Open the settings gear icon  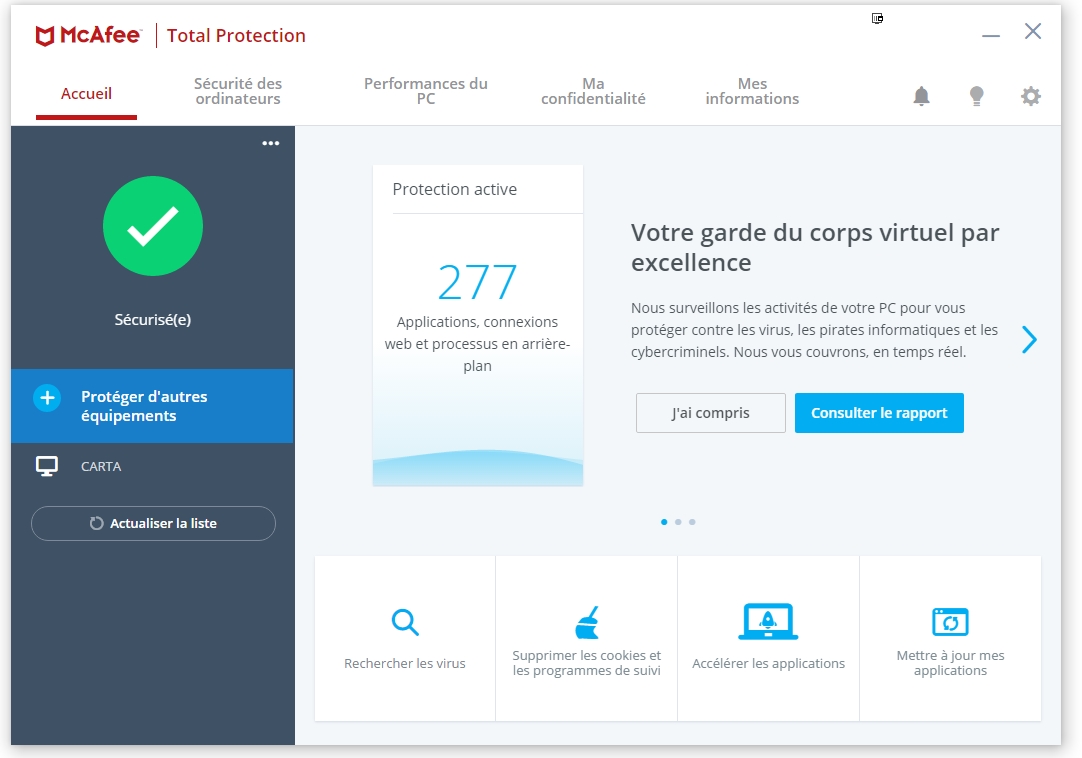point(1030,96)
